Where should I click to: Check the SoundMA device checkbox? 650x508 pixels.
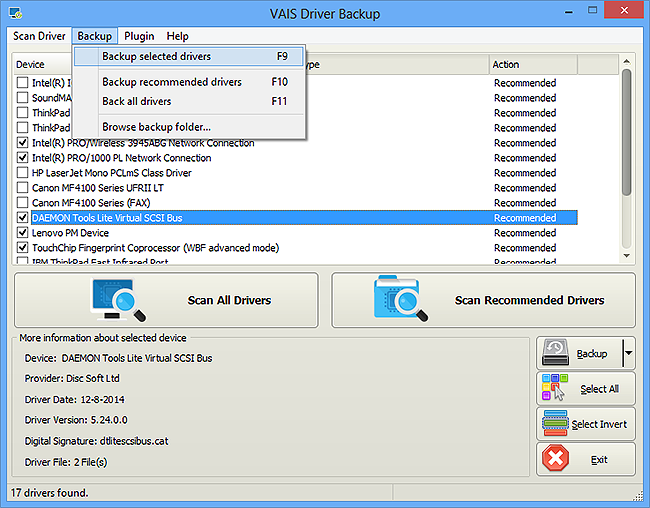(x=22, y=97)
